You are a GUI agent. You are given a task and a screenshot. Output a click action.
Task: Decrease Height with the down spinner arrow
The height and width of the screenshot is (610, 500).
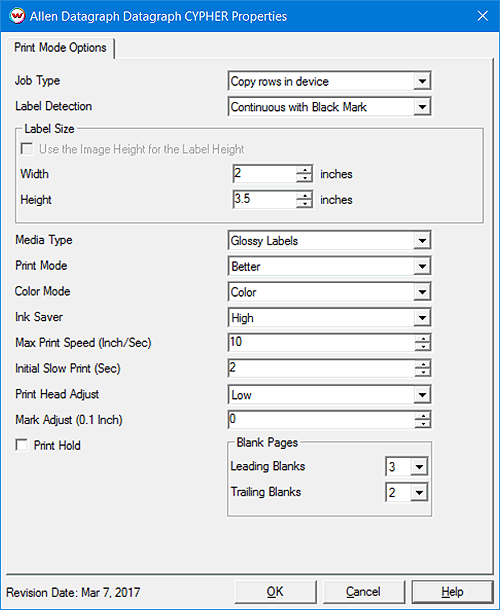pyautogui.click(x=304, y=204)
